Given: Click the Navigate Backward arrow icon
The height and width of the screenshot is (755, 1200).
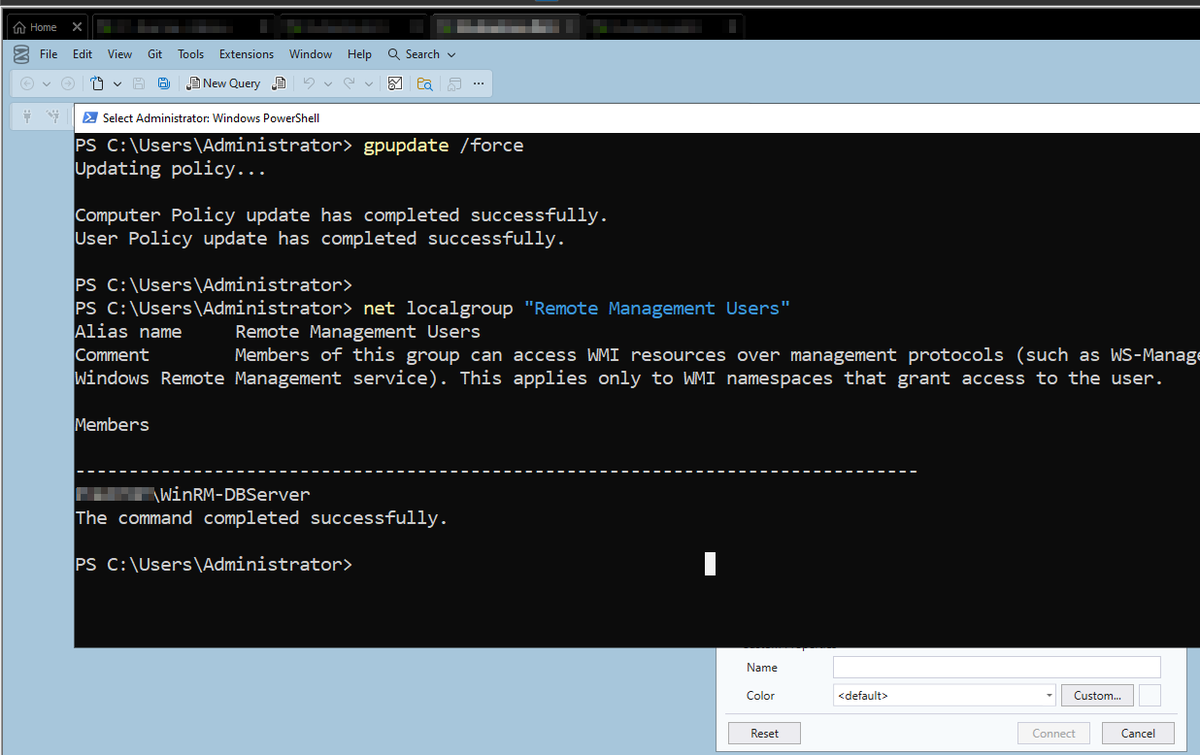Looking at the screenshot, I should tap(27, 83).
